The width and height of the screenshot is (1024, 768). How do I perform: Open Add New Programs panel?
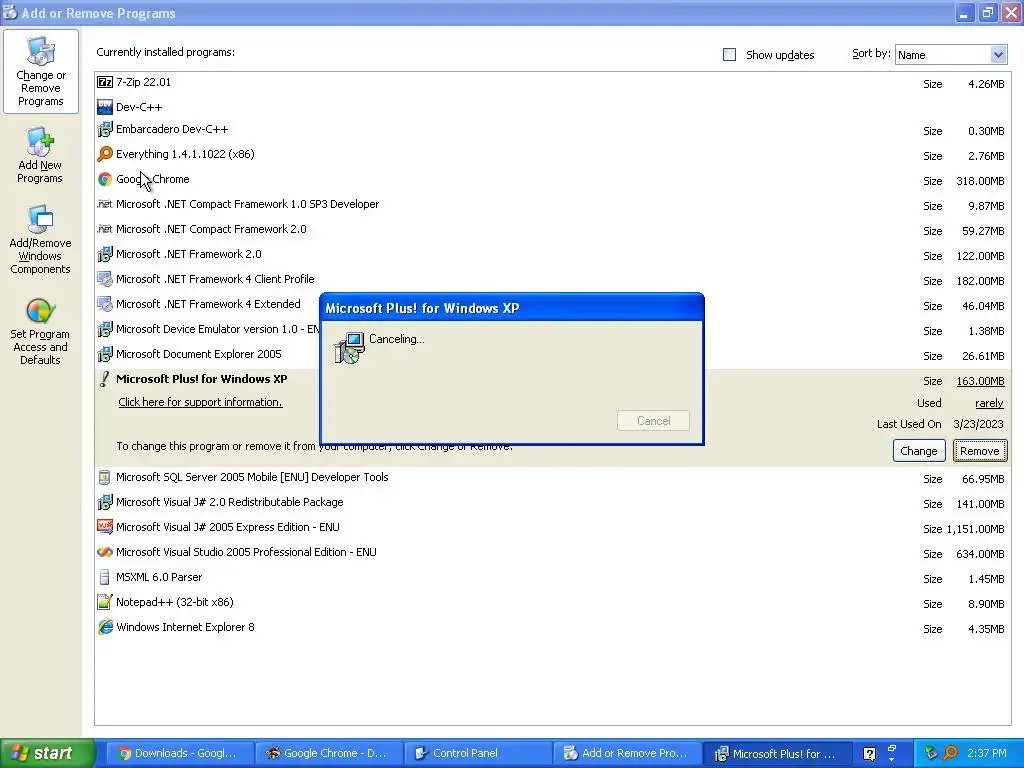[x=40, y=155]
